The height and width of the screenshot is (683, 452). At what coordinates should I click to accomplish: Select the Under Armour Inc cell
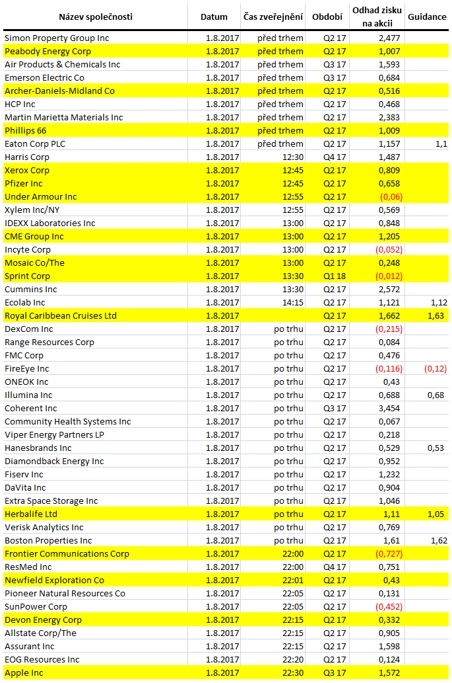click(x=40, y=197)
